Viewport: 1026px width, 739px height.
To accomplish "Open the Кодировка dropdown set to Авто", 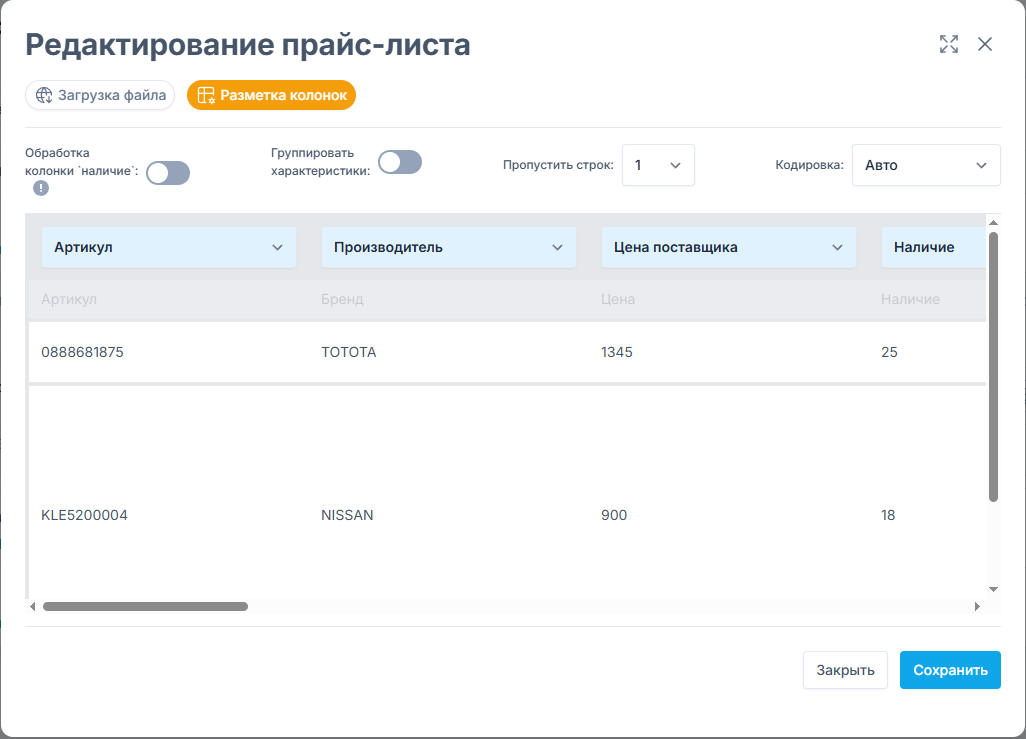I will coord(925,165).
